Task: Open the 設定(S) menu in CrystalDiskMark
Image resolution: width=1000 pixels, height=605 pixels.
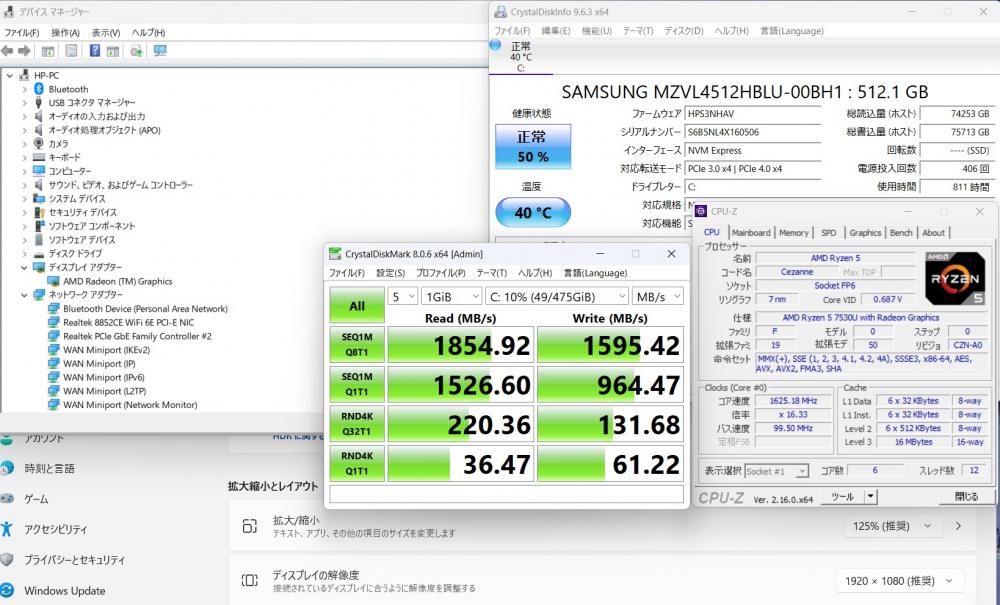Action: click(x=390, y=273)
